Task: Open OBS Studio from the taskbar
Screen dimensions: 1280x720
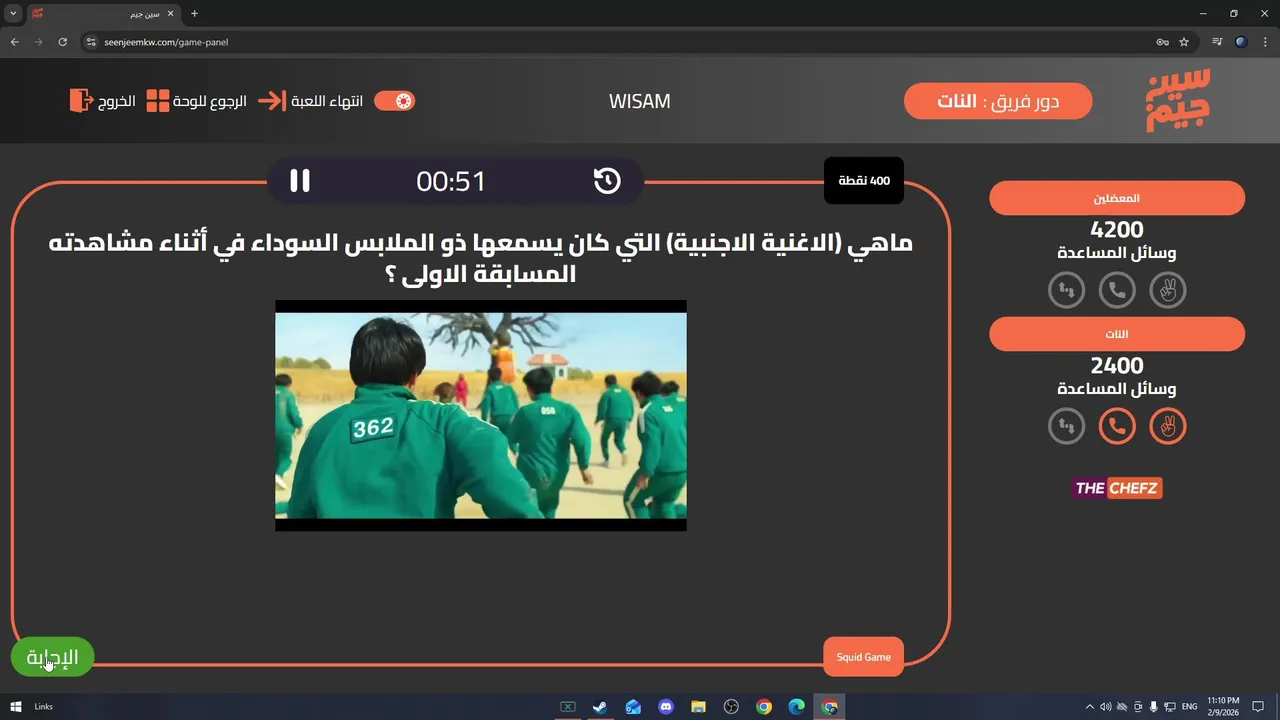Action: [731, 707]
